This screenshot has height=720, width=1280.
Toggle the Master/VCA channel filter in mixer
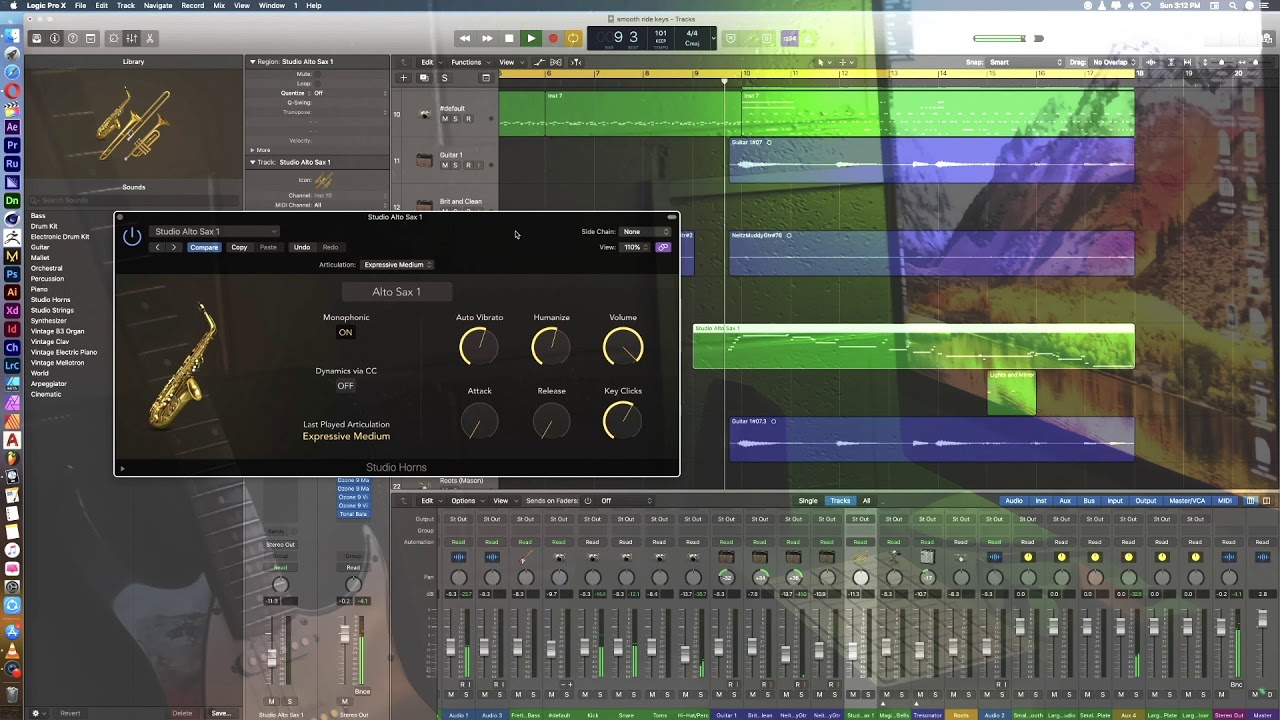point(1187,501)
